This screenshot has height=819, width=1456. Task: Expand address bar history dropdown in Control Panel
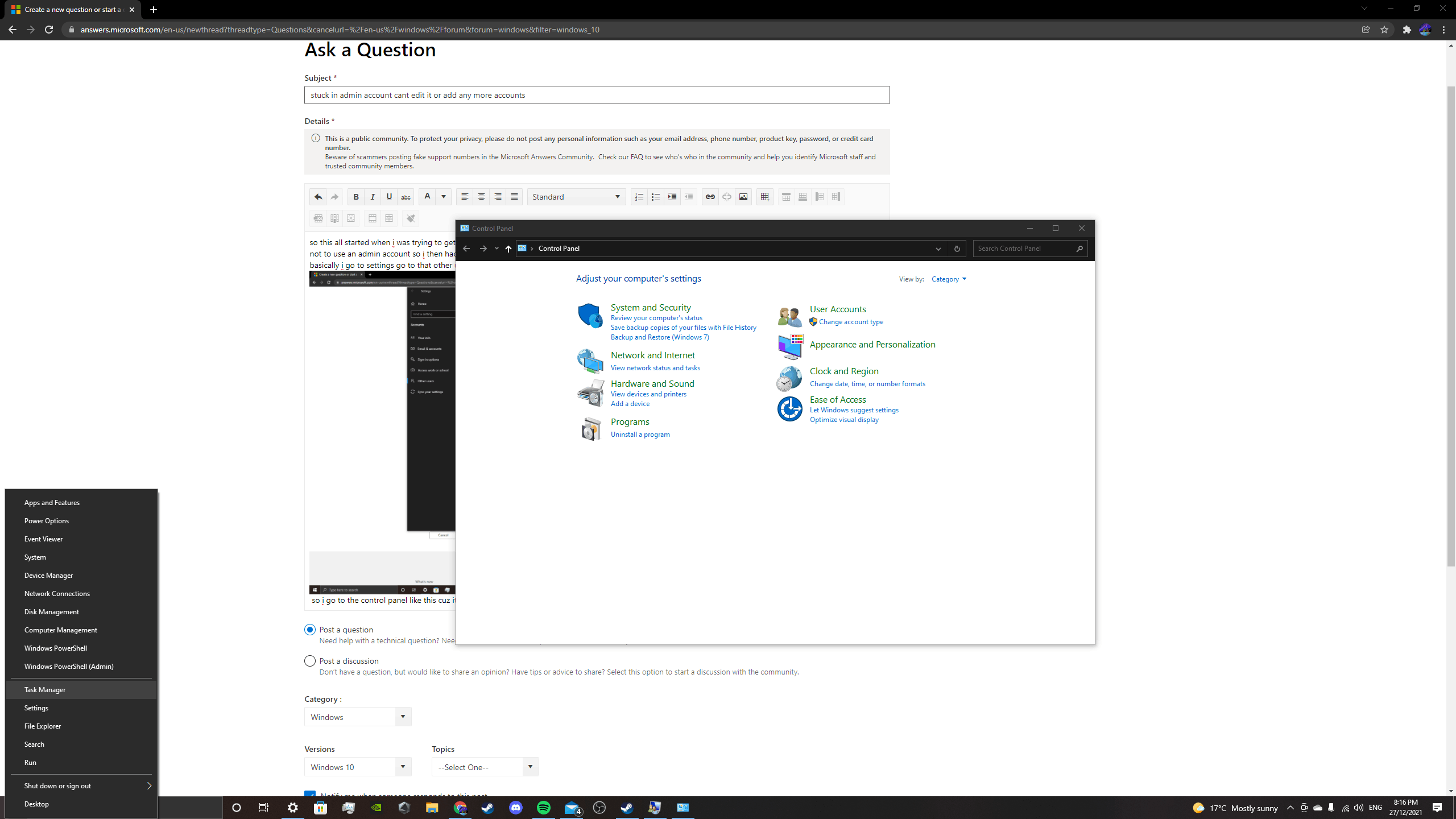[x=938, y=249]
